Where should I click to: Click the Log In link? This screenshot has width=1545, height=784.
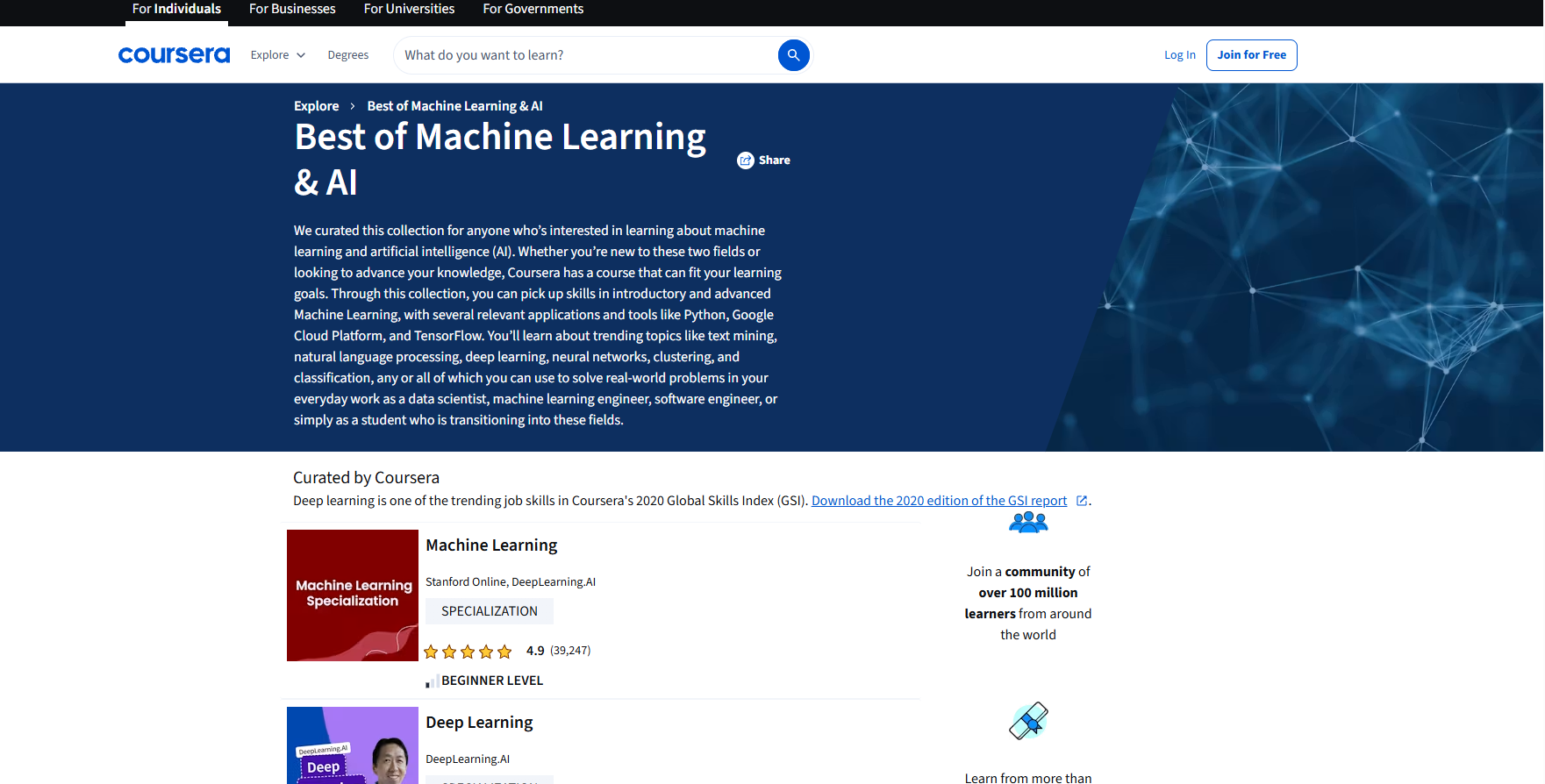1180,55
